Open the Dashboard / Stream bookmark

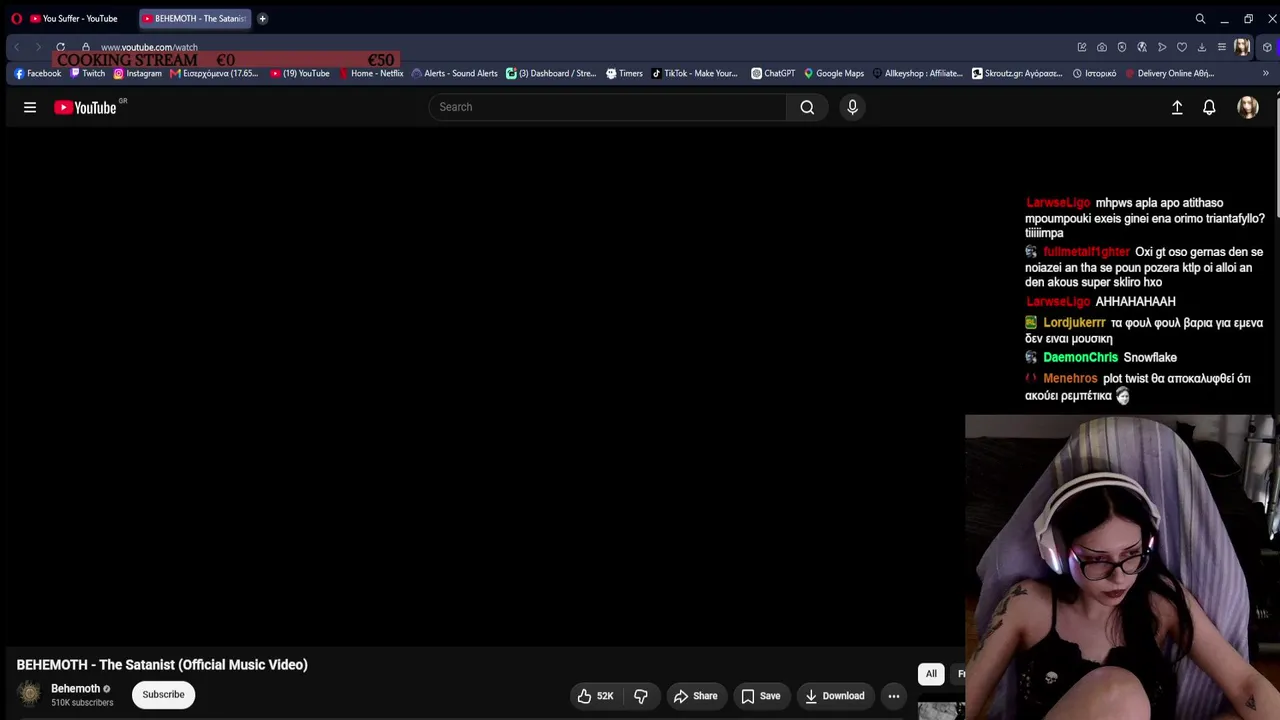551,73
